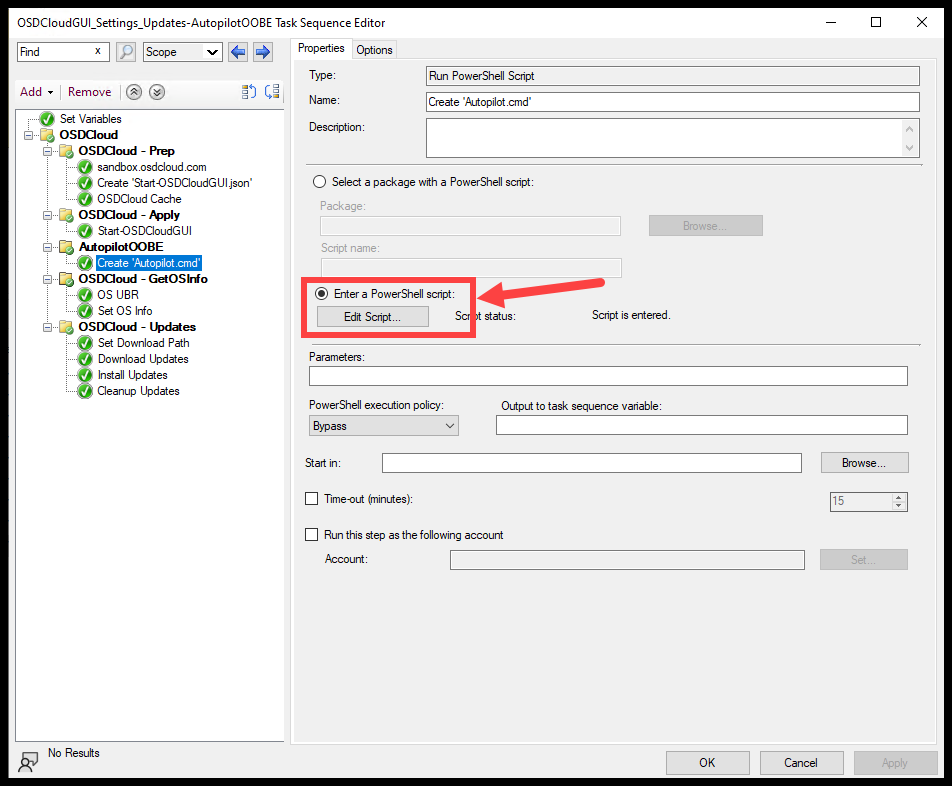This screenshot has height=786, width=952.
Task: Switch to the Options tab
Action: coord(374,48)
